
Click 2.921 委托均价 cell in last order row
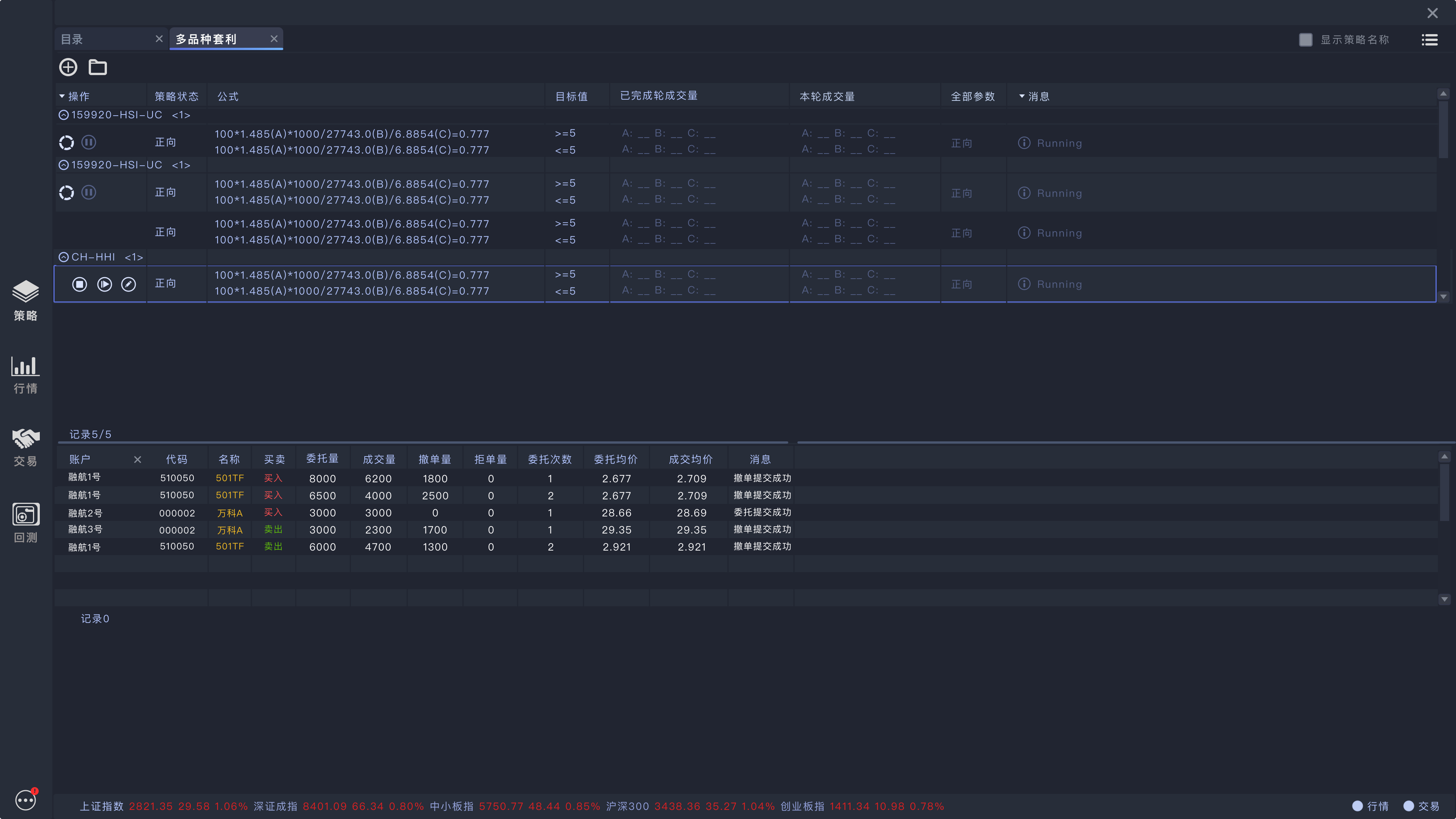coord(616,547)
